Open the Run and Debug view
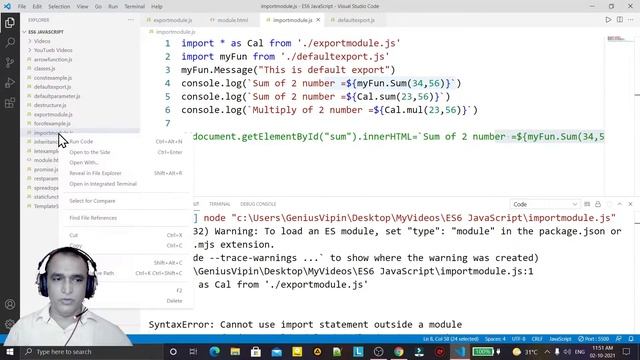 coord(10,82)
